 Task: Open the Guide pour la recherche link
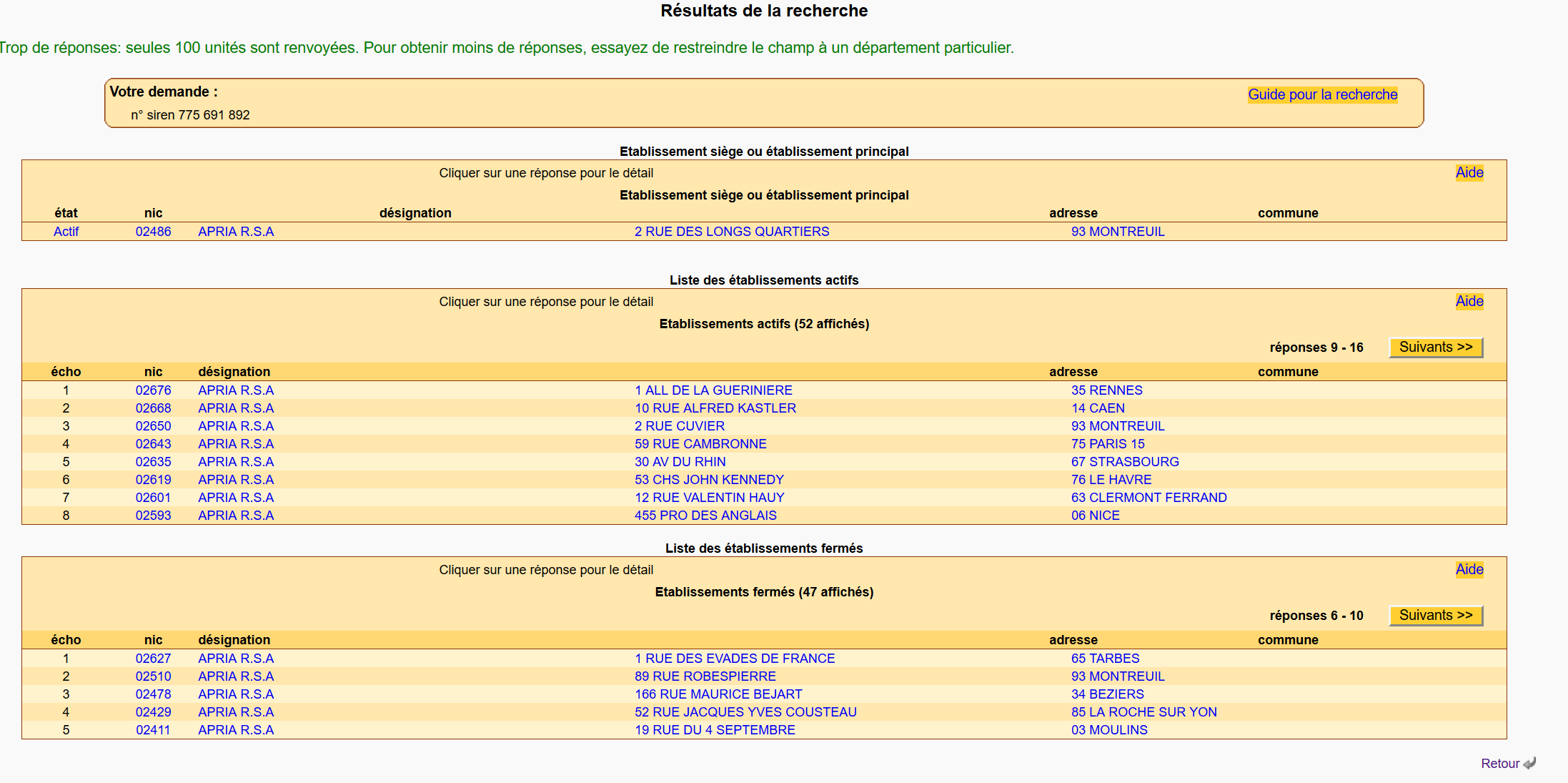(x=1323, y=94)
